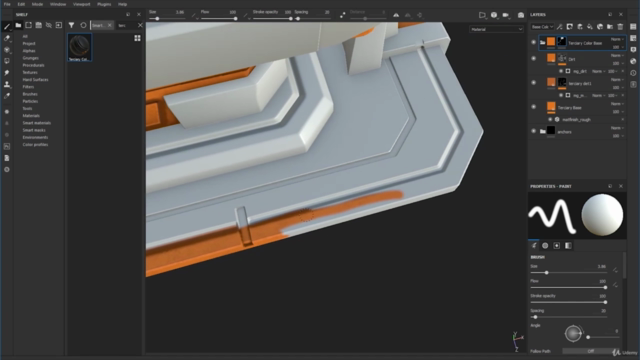Select the Clone stamp tool
The height and width of the screenshot is (360, 640).
coord(7,84)
